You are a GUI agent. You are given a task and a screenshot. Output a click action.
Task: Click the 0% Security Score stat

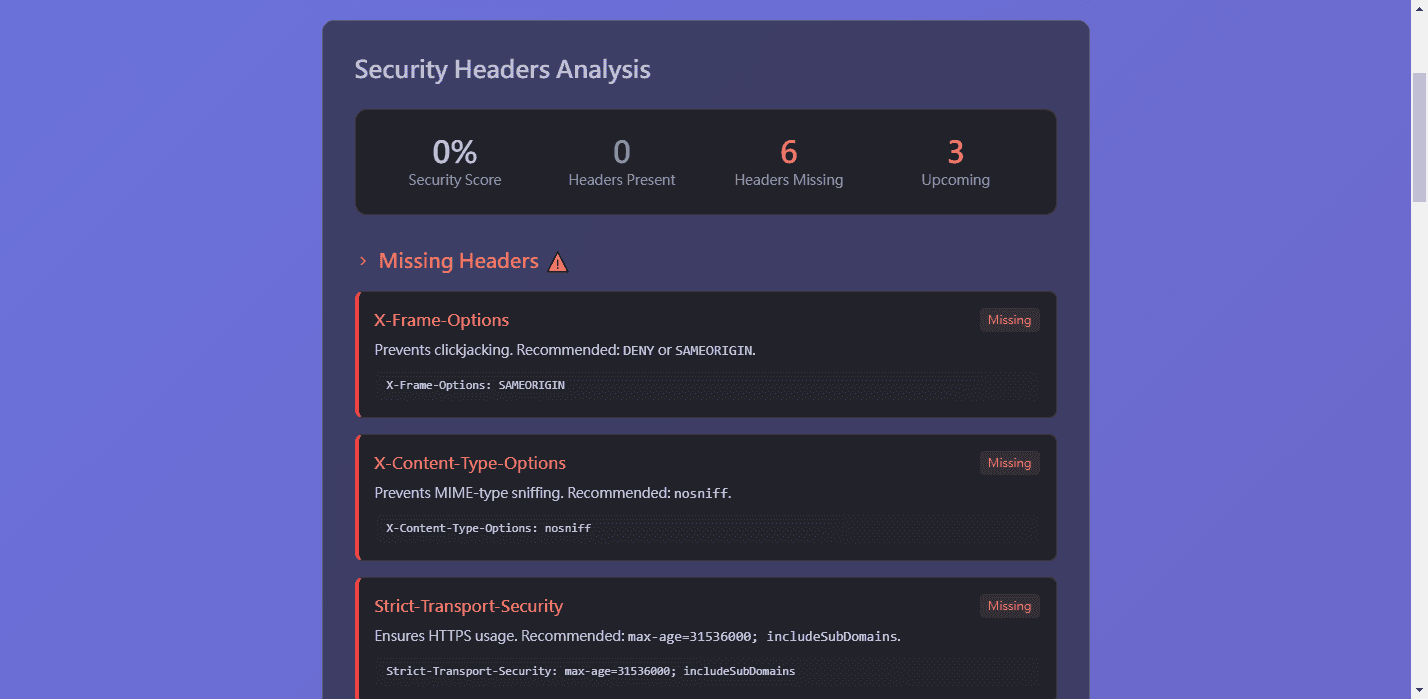click(455, 153)
